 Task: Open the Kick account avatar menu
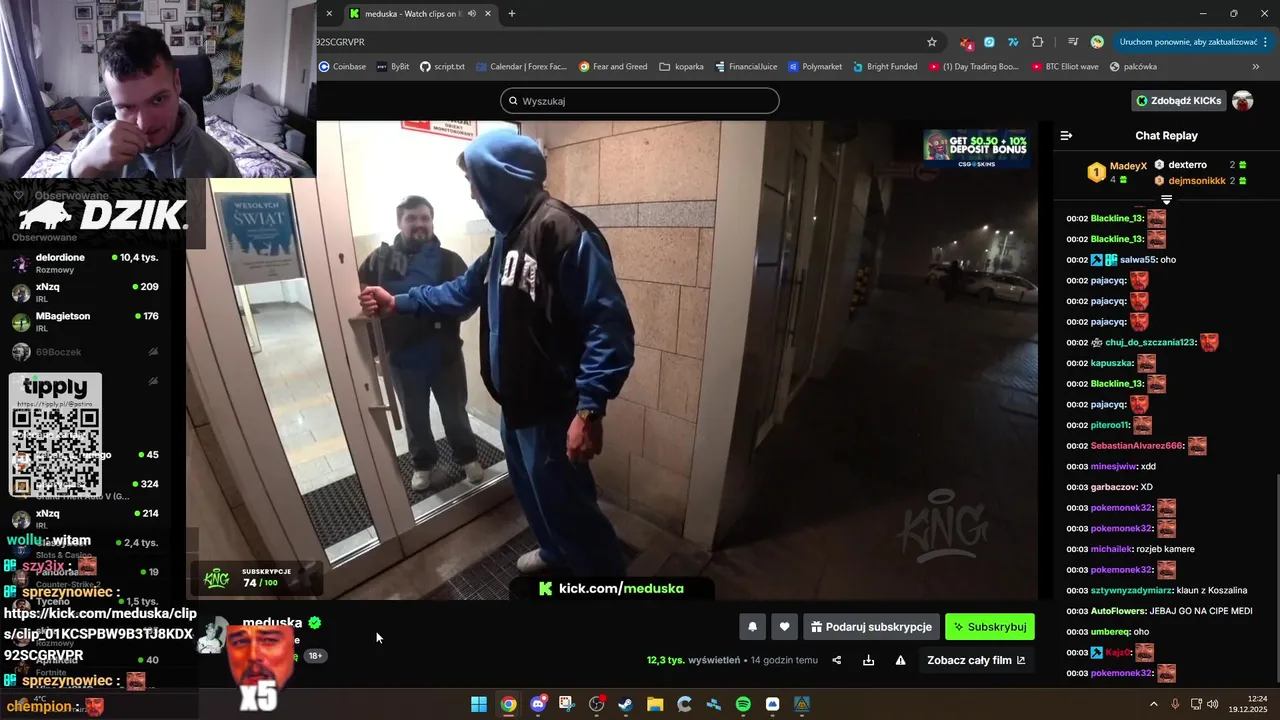[1243, 101]
